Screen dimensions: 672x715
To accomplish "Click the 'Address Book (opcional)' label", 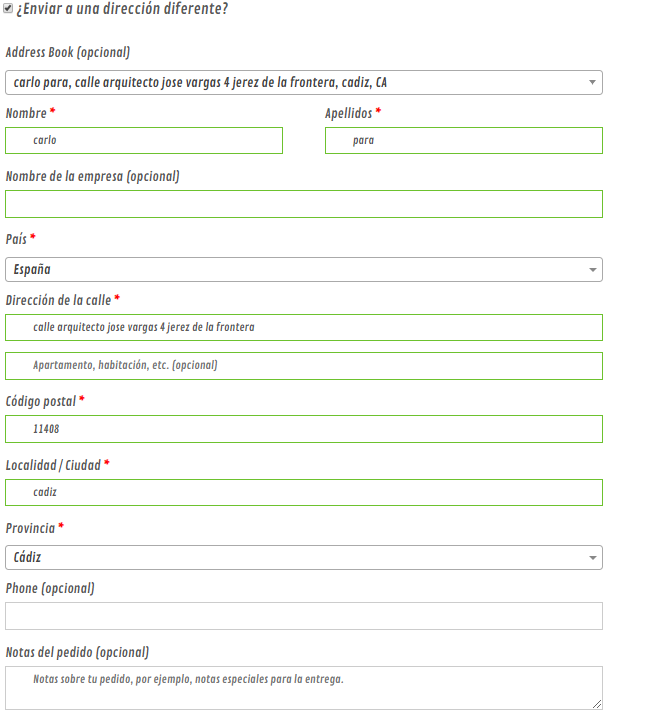I will [x=67, y=52].
